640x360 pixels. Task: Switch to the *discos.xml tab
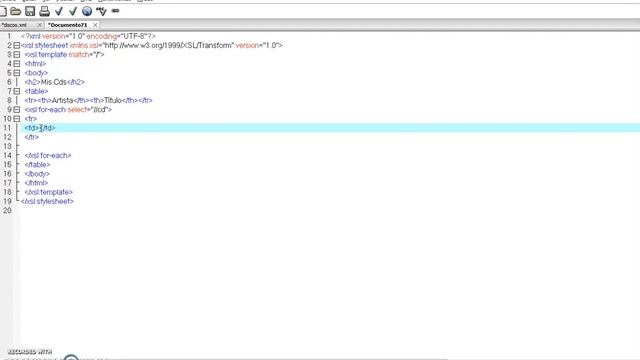click(x=14, y=25)
